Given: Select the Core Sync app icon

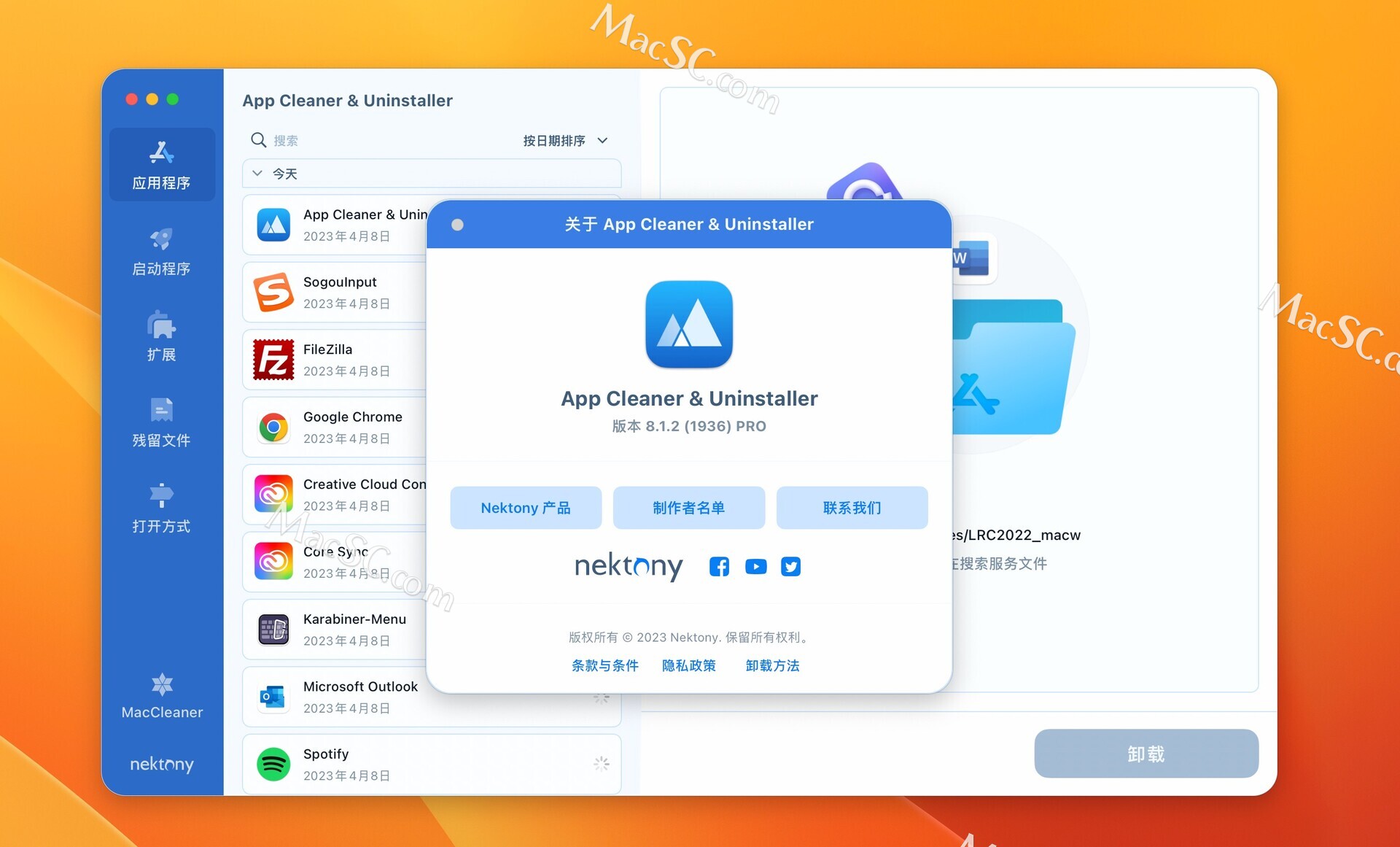Looking at the screenshot, I should [273, 562].
